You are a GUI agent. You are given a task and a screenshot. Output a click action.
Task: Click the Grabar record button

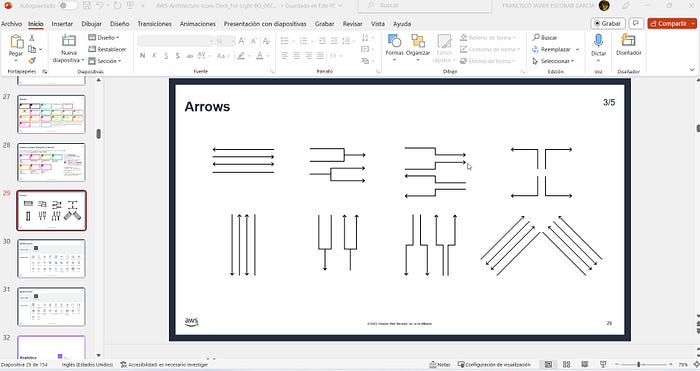pyautogui.click(x=608, y=23)
